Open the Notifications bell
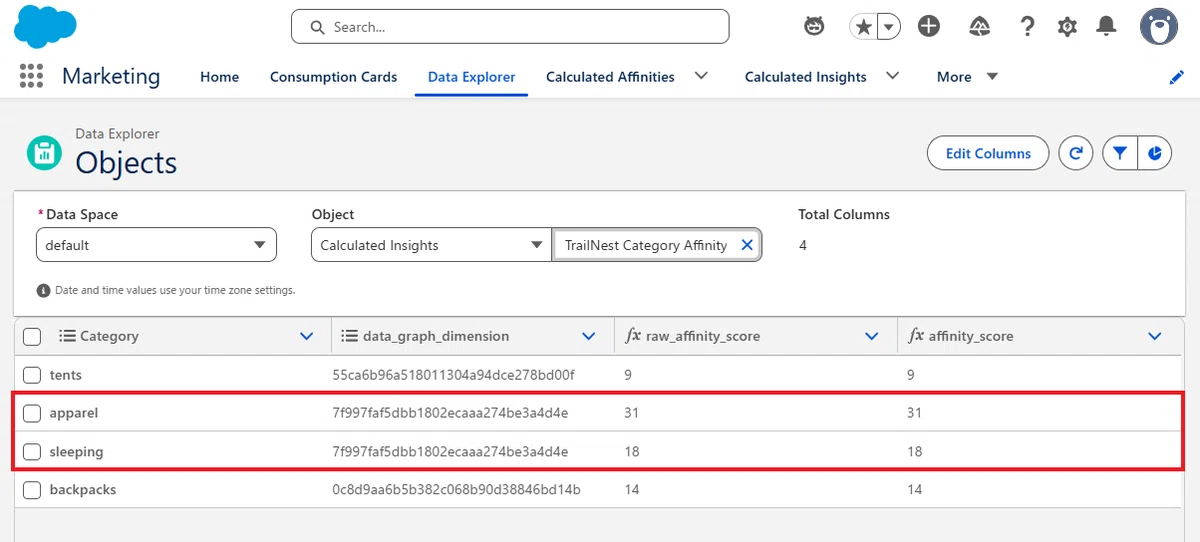Screen dimensions: 1200x542 coord(1106,27)
